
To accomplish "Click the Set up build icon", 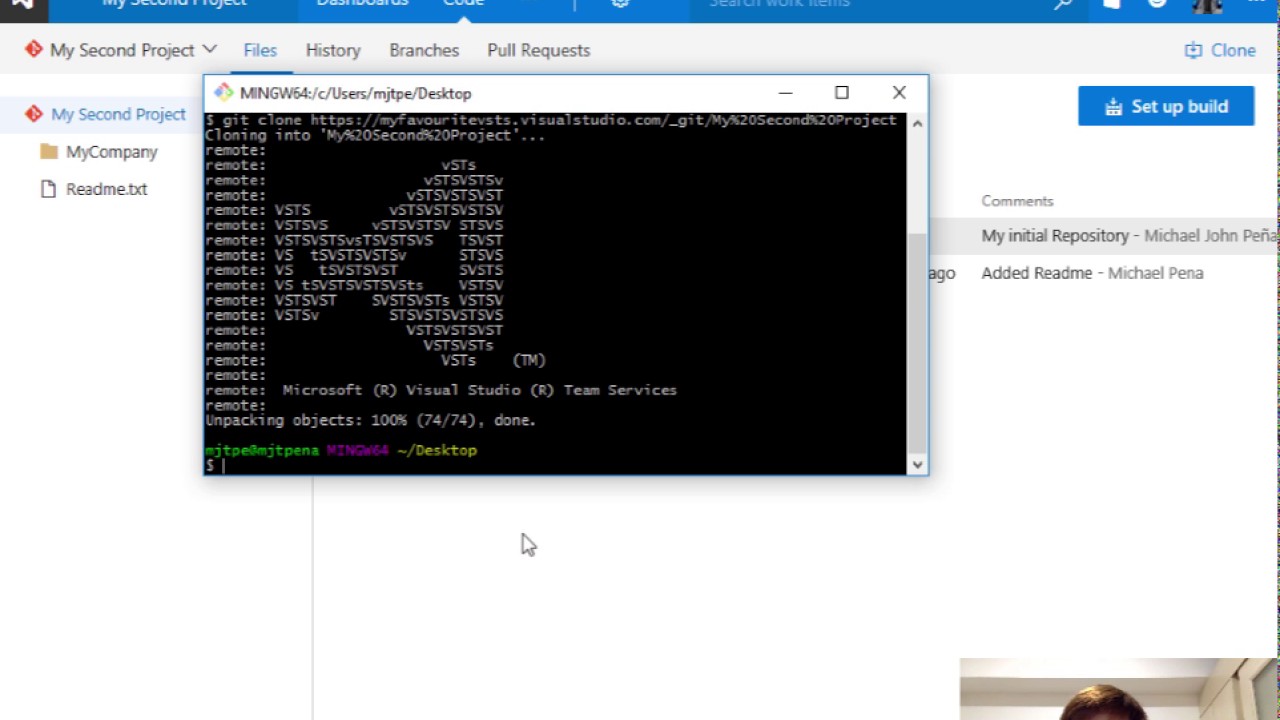I will pos(1113,107).
